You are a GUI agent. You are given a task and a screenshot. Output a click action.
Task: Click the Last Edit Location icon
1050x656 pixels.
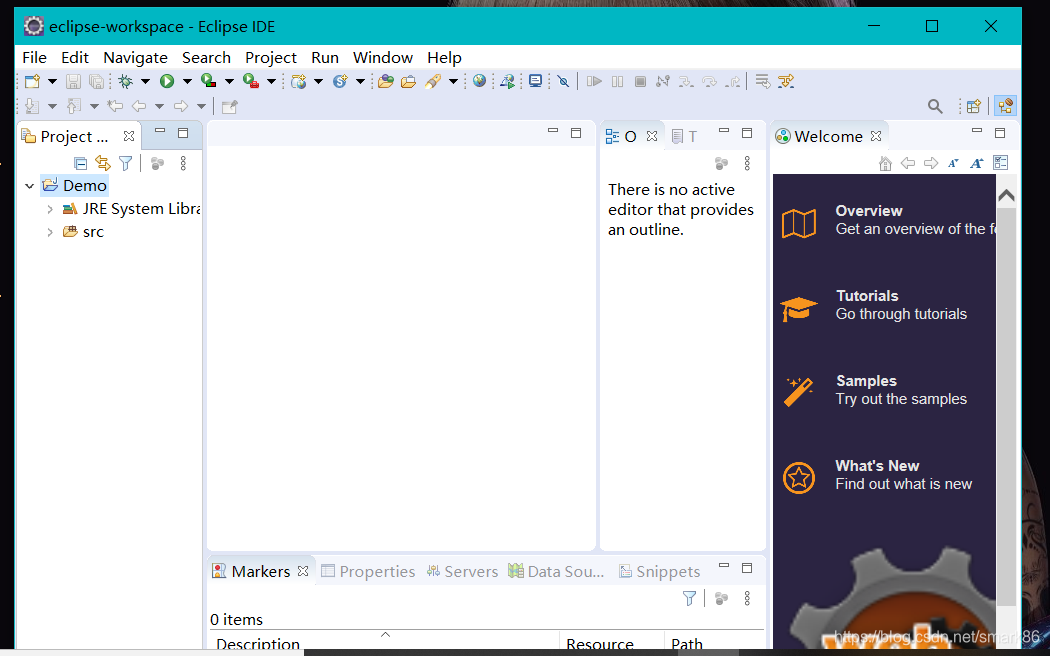pyautogui.click(x=115, y=106)
